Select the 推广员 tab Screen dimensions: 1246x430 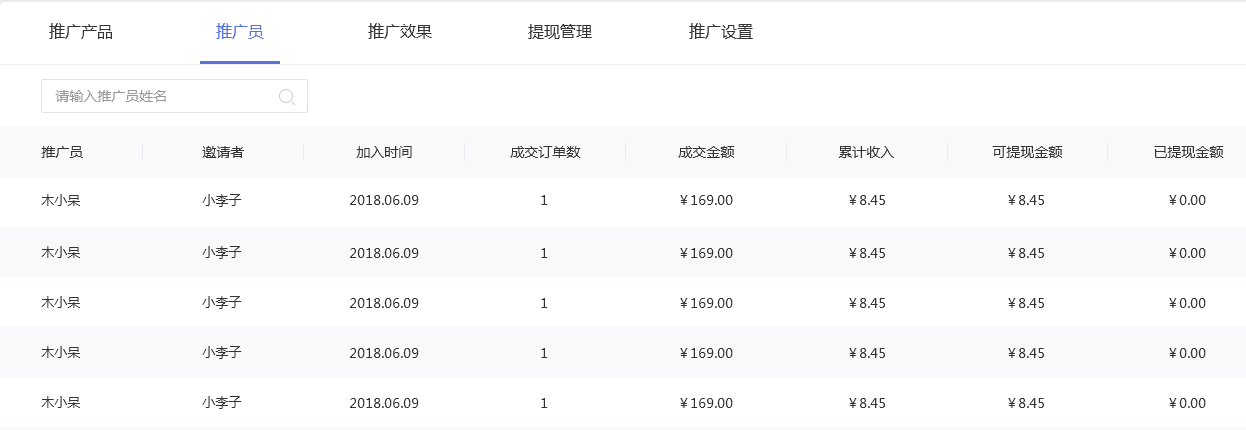coord(240,32)
